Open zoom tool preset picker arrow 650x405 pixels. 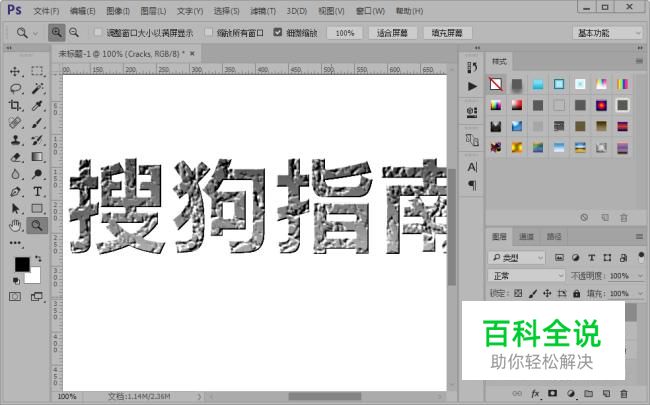point(35,33)
